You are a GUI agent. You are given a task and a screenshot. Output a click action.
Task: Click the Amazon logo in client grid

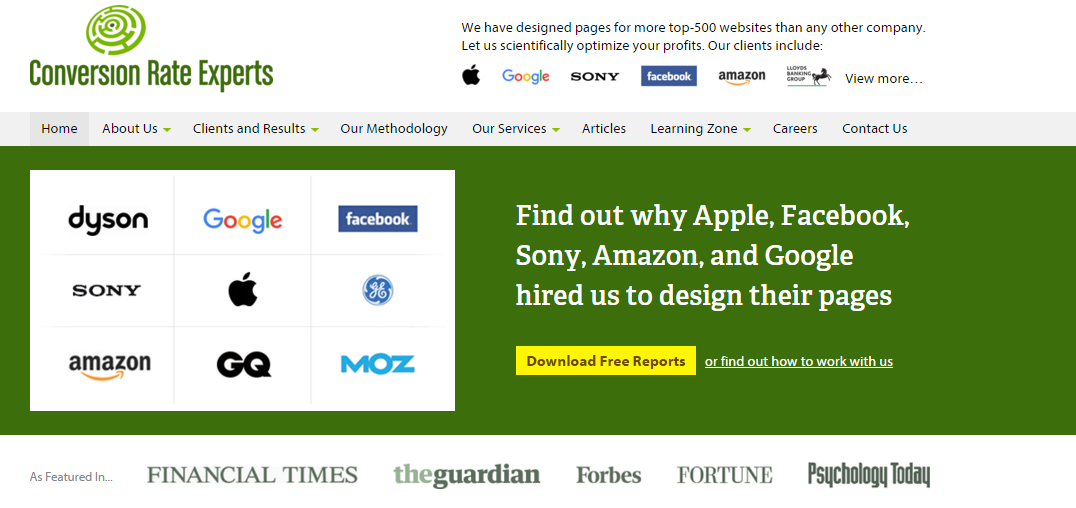pos(110,365)
